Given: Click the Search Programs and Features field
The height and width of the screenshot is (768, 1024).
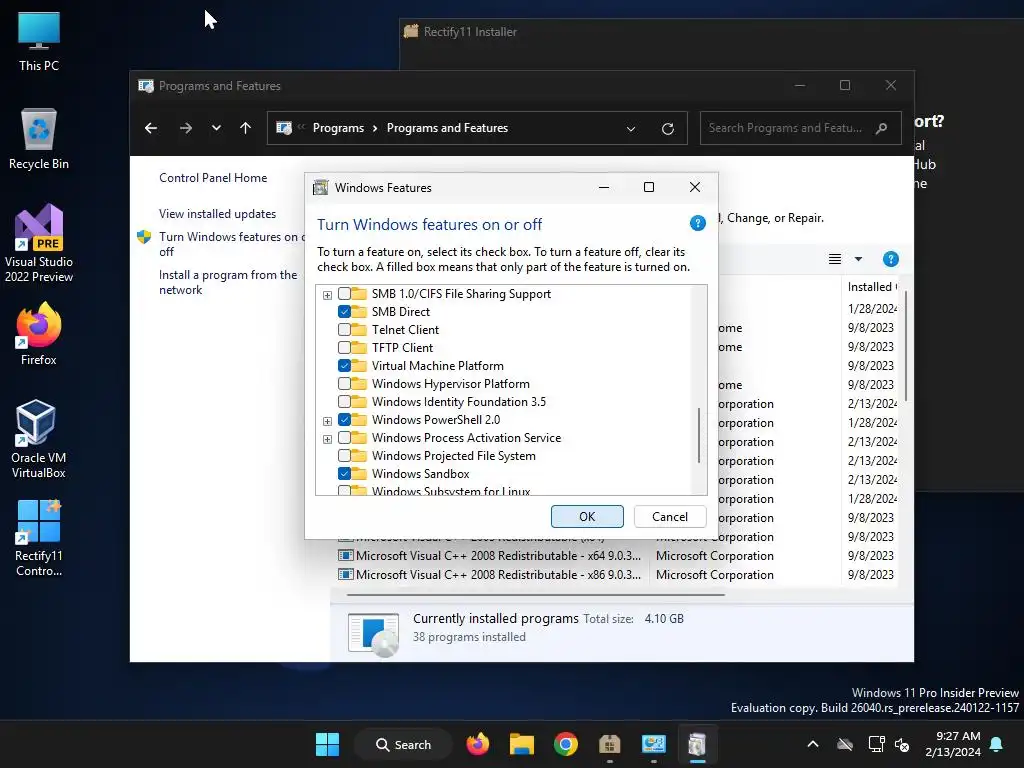Looking at the screenshot, I should [x=801, y=128].
